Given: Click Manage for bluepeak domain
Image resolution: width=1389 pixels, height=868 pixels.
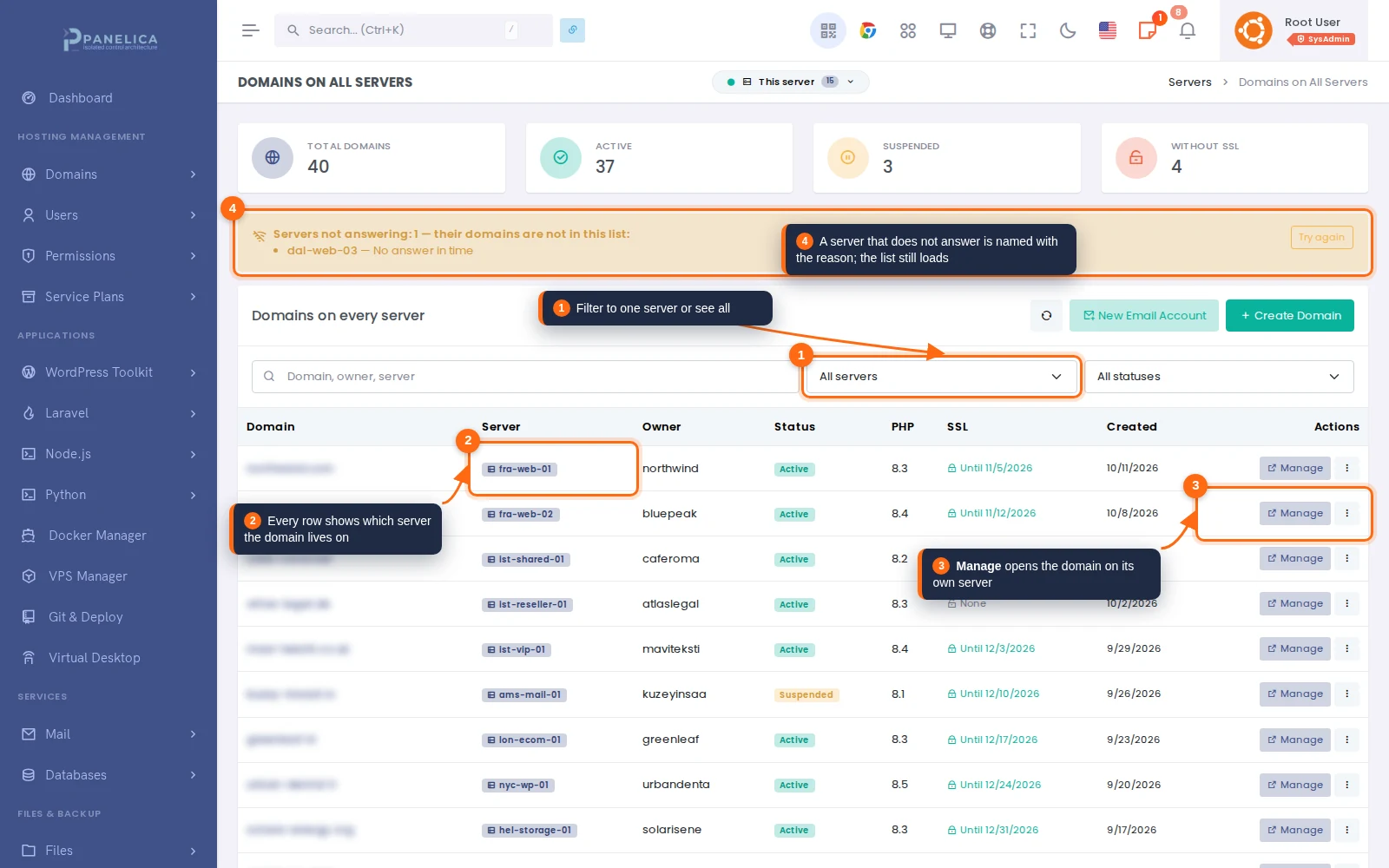Looking at the screenshot, I should (x=1294, y=513).
